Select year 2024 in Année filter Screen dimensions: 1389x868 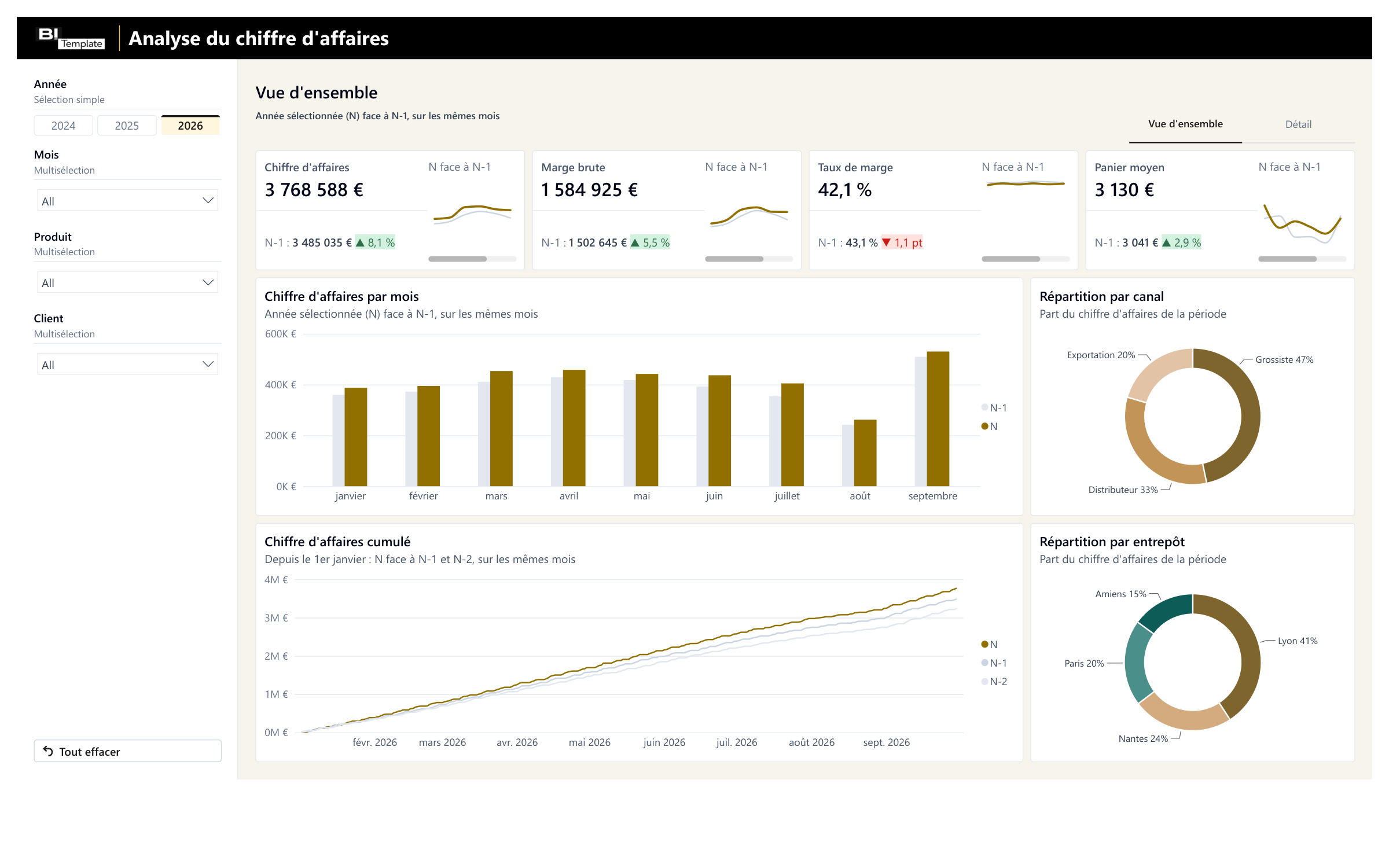pos(63,126)
